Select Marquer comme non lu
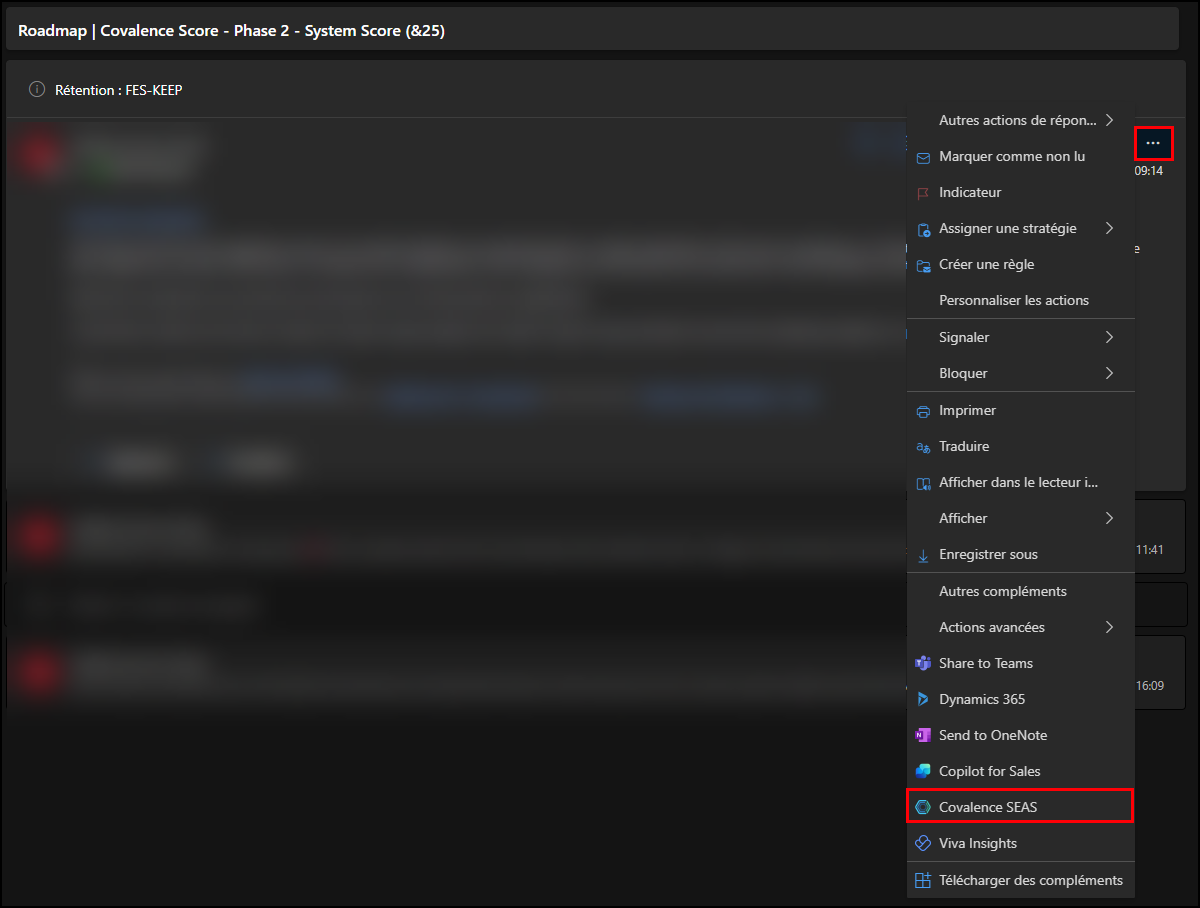 [x=1021, y=157]
